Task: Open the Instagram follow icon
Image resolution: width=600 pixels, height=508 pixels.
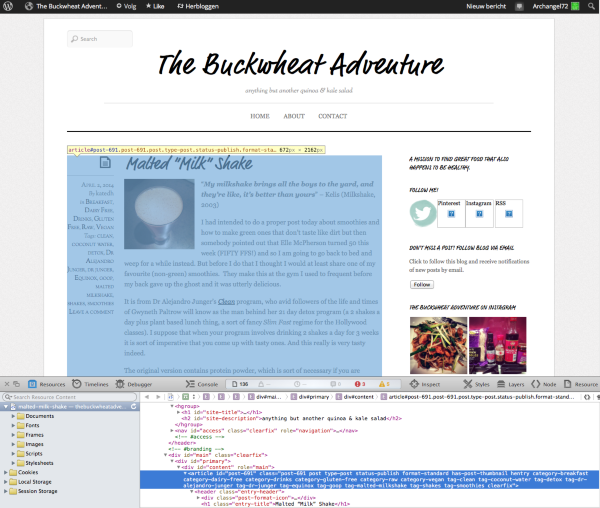Action: pos(479,213)
